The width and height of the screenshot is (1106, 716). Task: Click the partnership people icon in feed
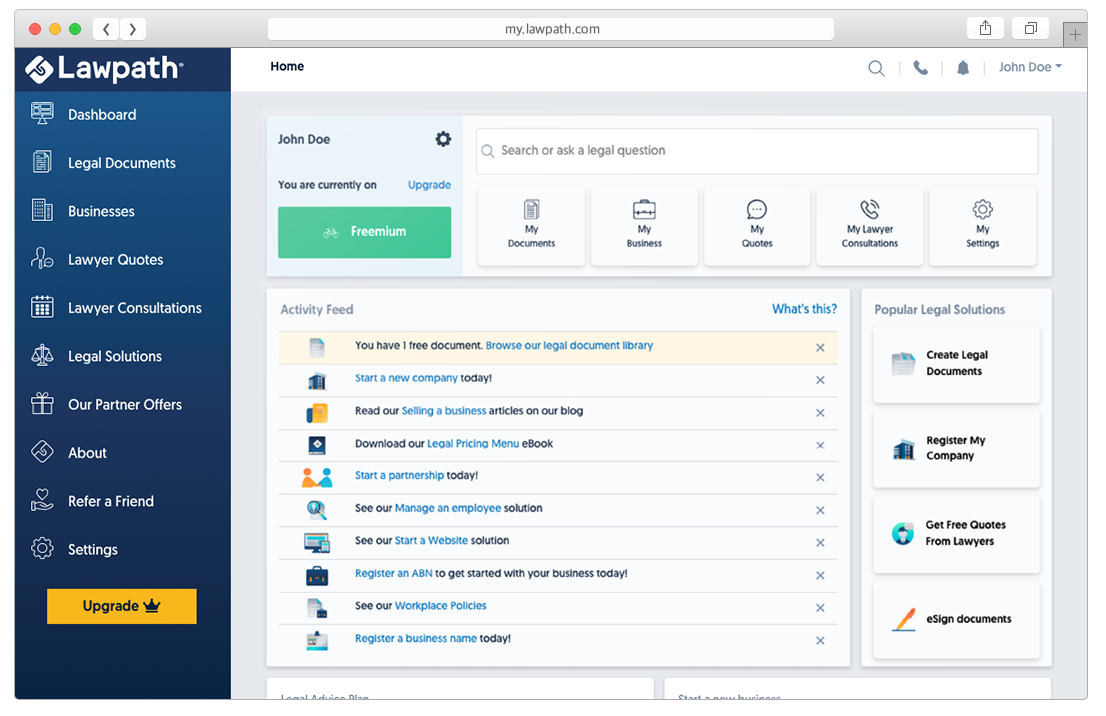pyautogui.click(x=317, y=478)
